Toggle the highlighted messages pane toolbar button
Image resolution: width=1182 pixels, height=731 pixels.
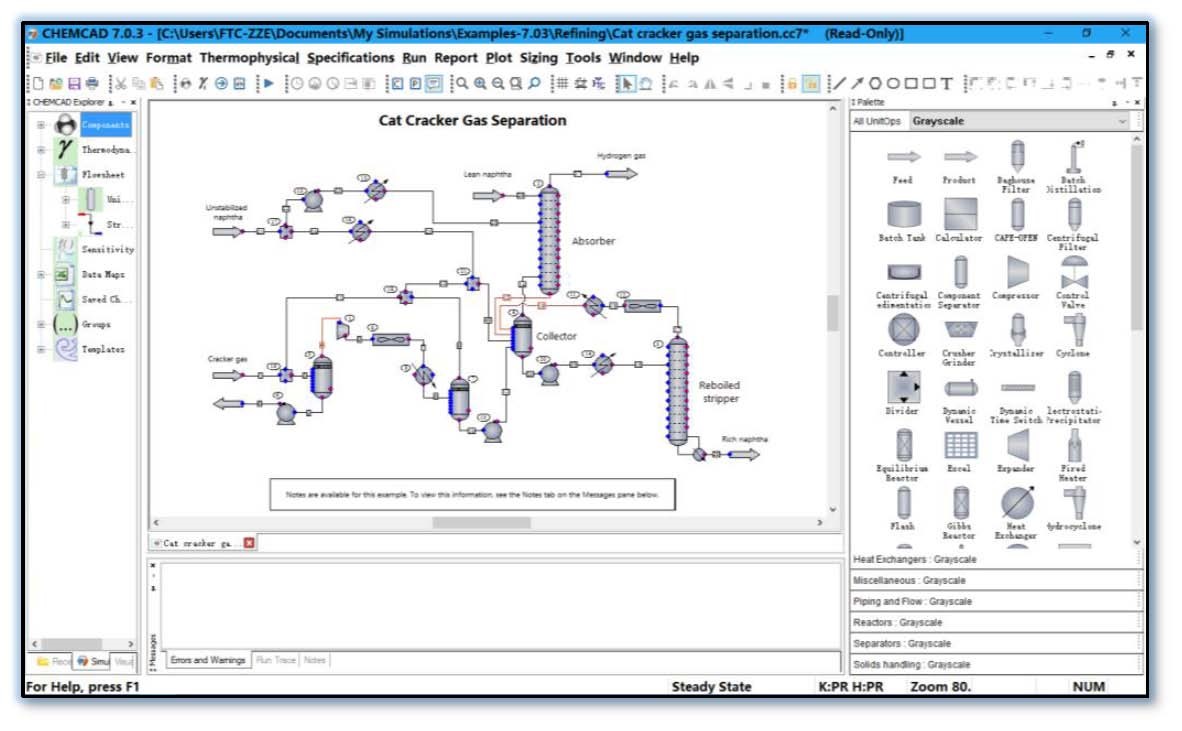[434, 84]
